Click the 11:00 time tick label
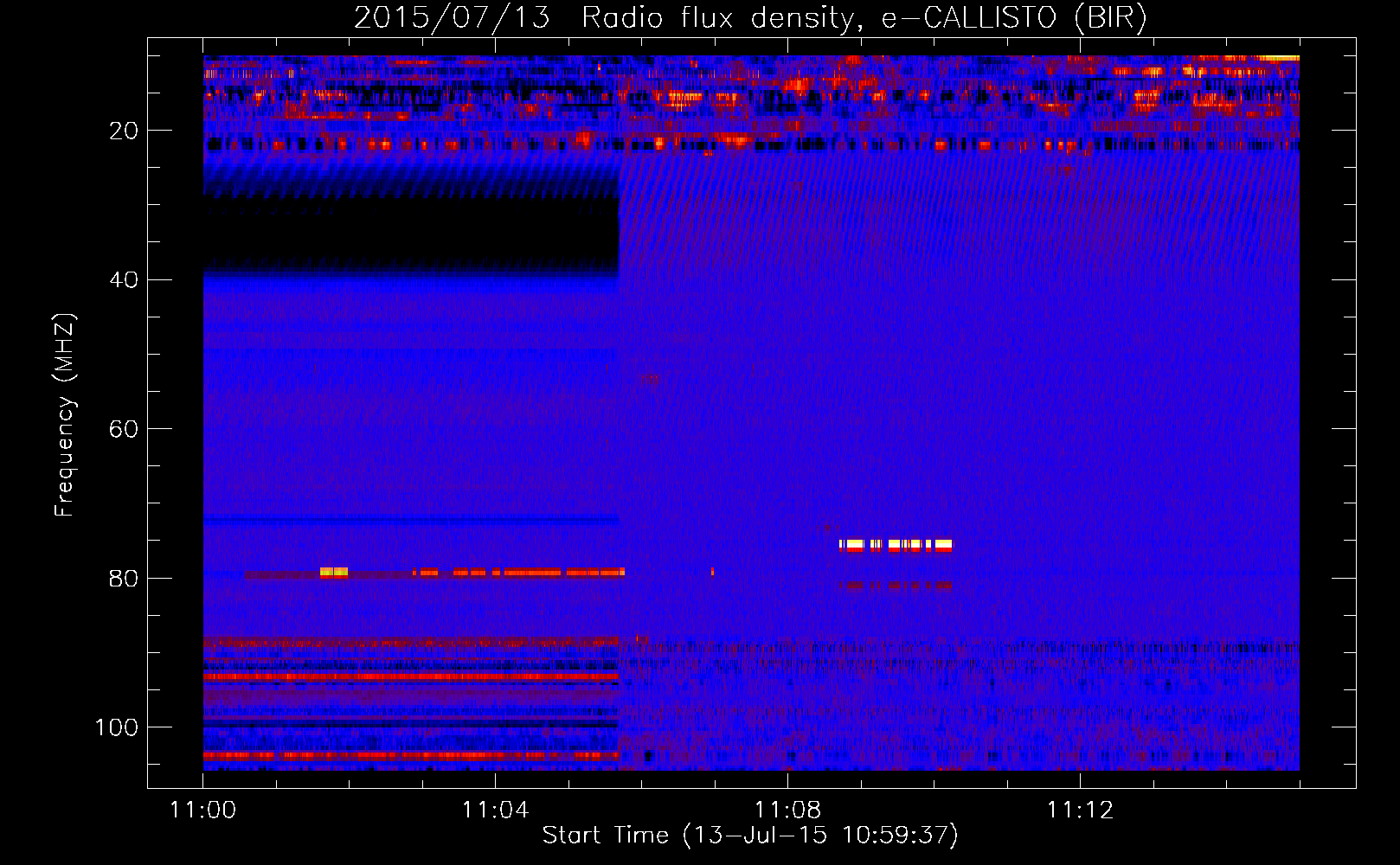This screenshot has width=1400, height=865. (x=203, y=810)
